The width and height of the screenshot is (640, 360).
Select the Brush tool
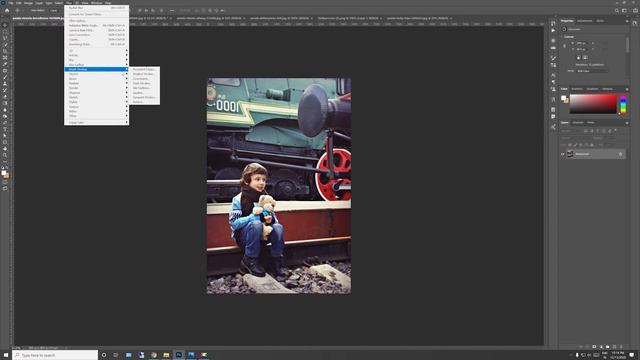(5, 77)
